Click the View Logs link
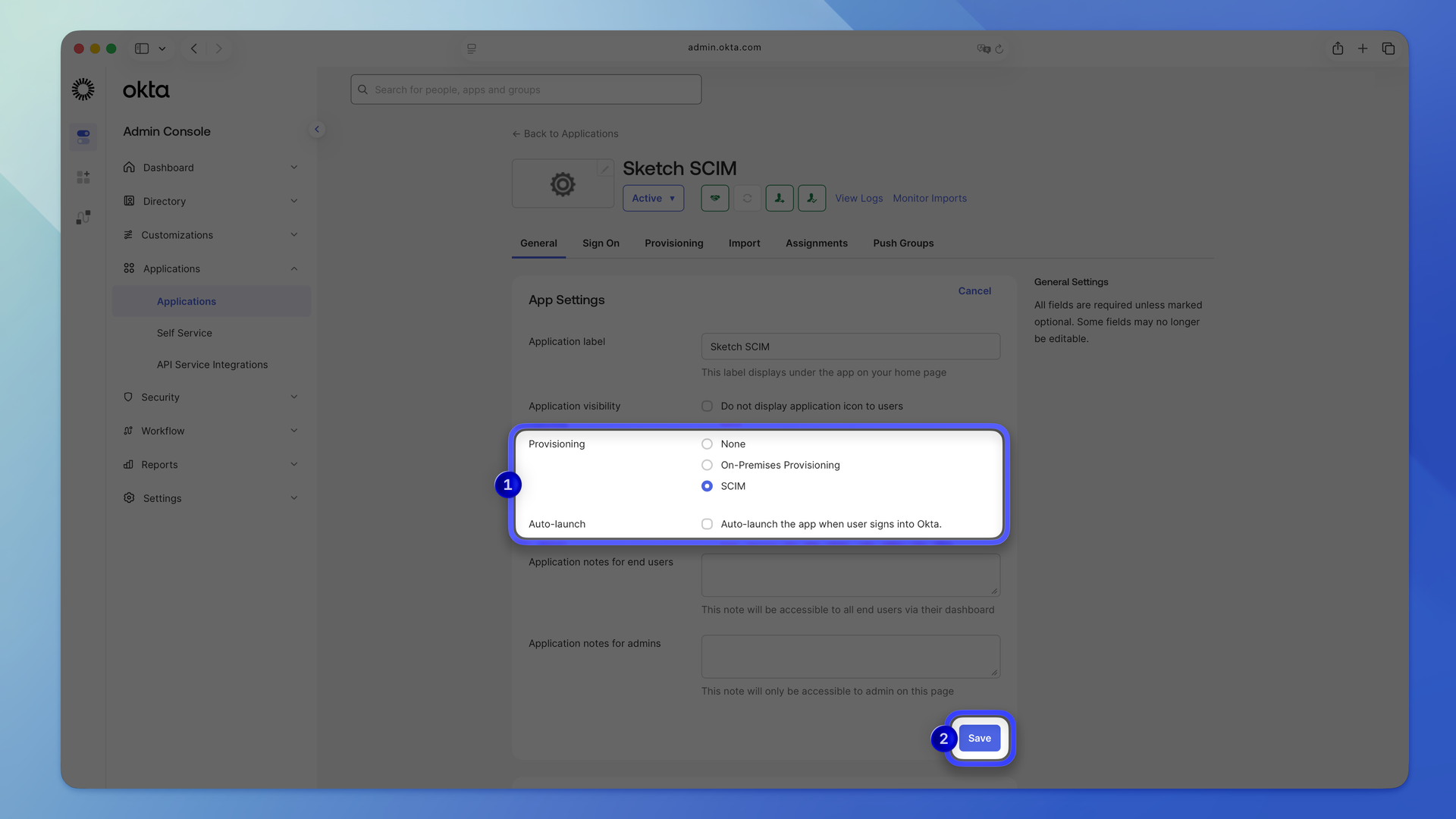This screenshot has height=819, width=1456. point(858,199)
